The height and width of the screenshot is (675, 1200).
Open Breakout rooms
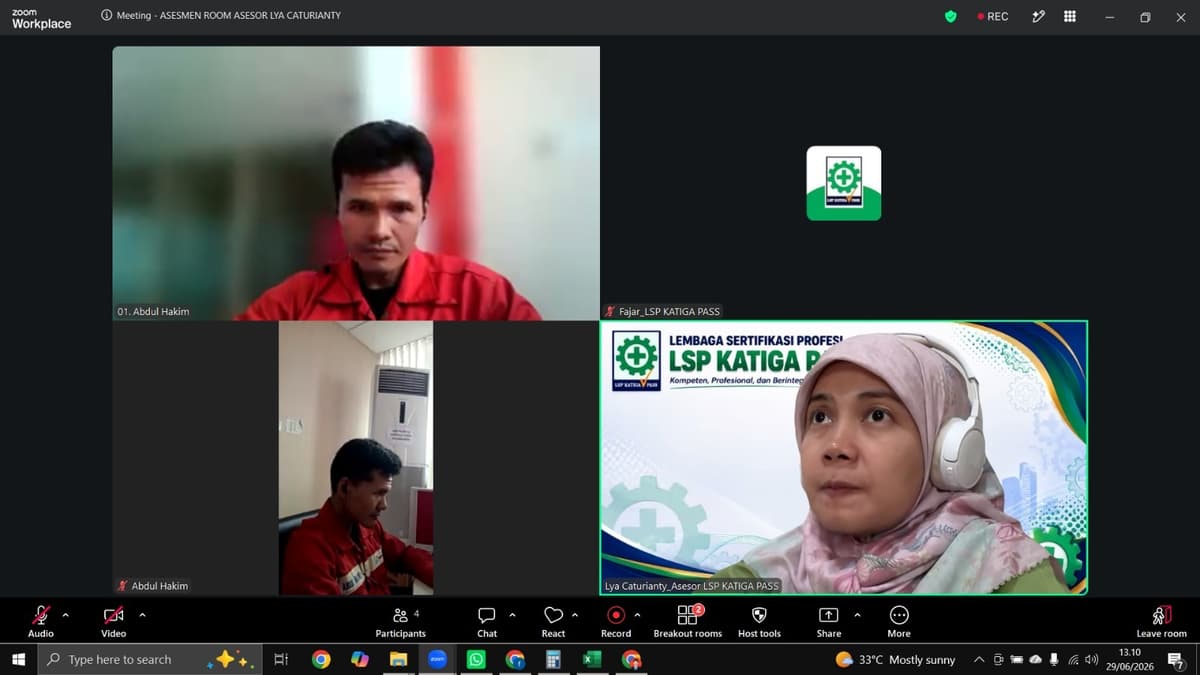point(688,621)
